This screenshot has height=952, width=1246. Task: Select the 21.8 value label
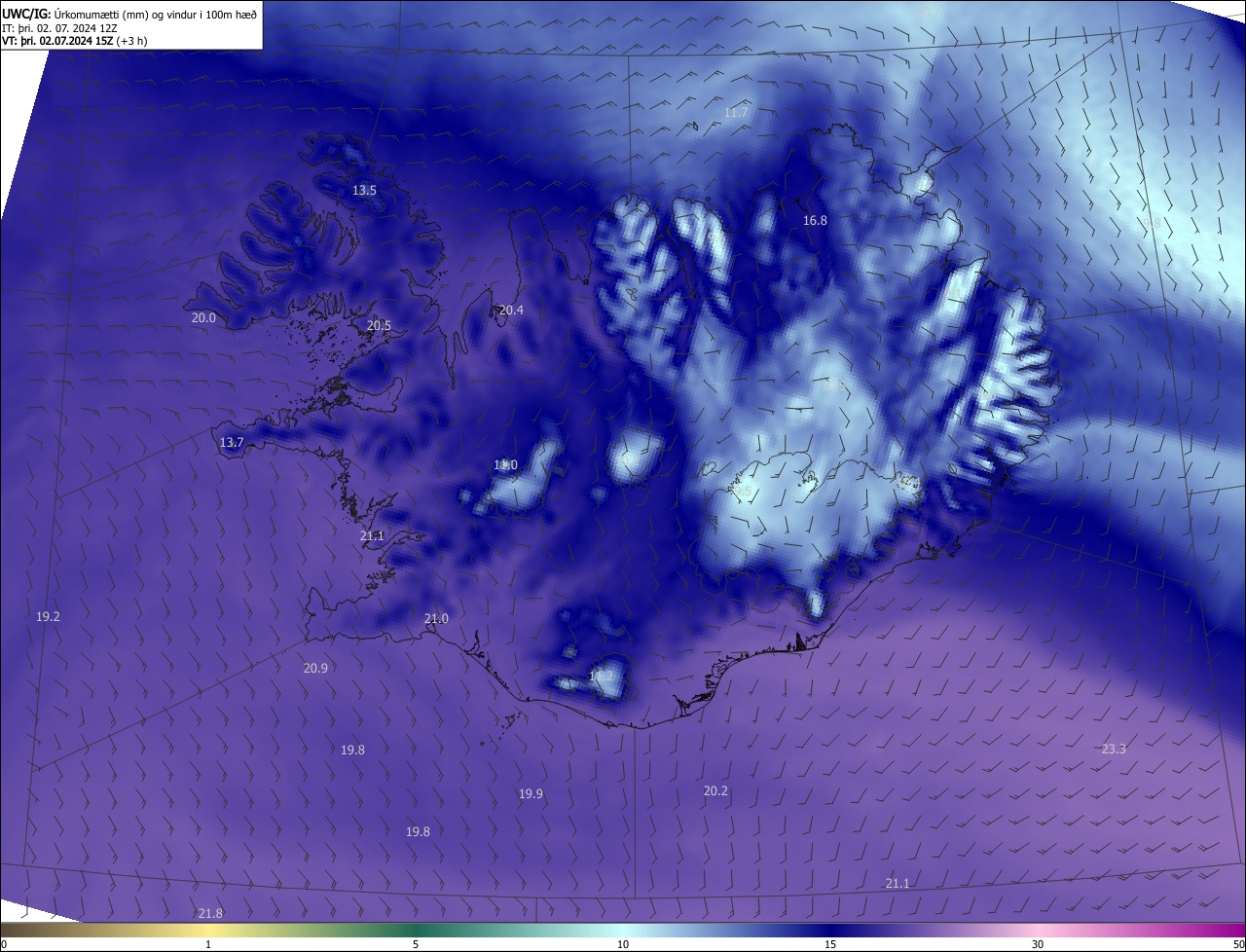click(210, 914)
